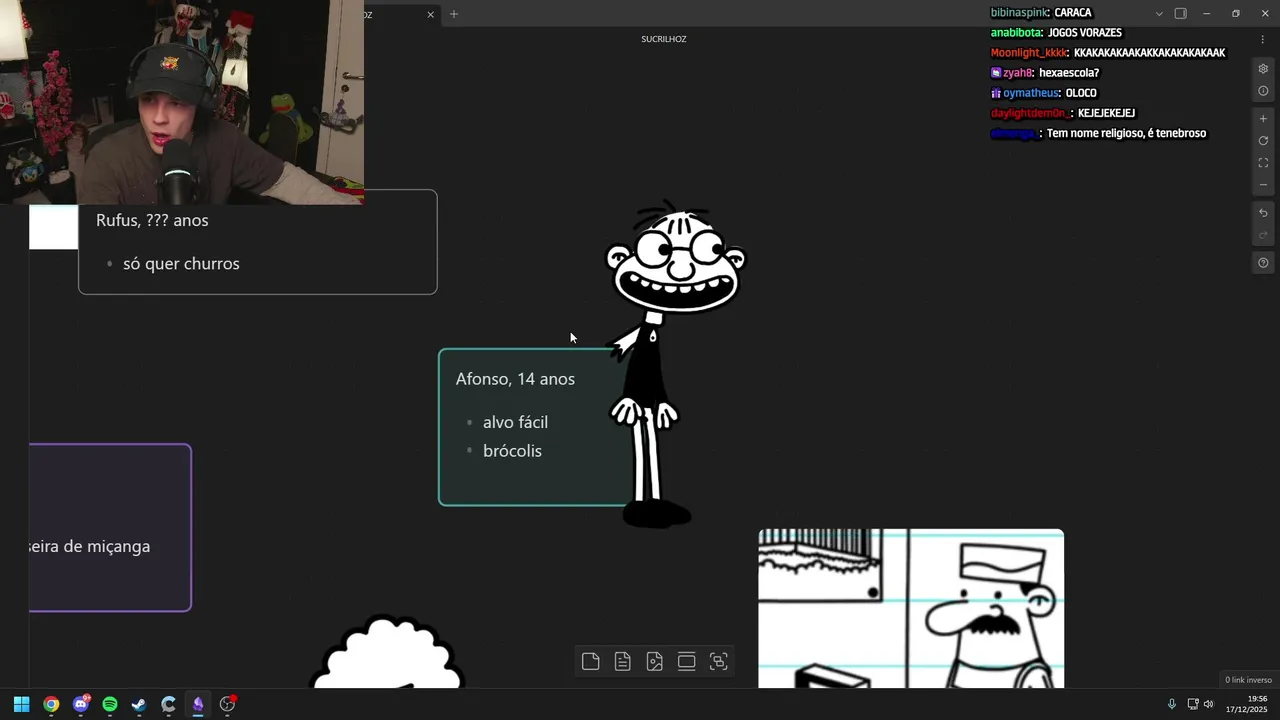The width and height of the screenshot is (1280, 720).
Task: Reset canvas zoom
Action: tap(1263, 141)
